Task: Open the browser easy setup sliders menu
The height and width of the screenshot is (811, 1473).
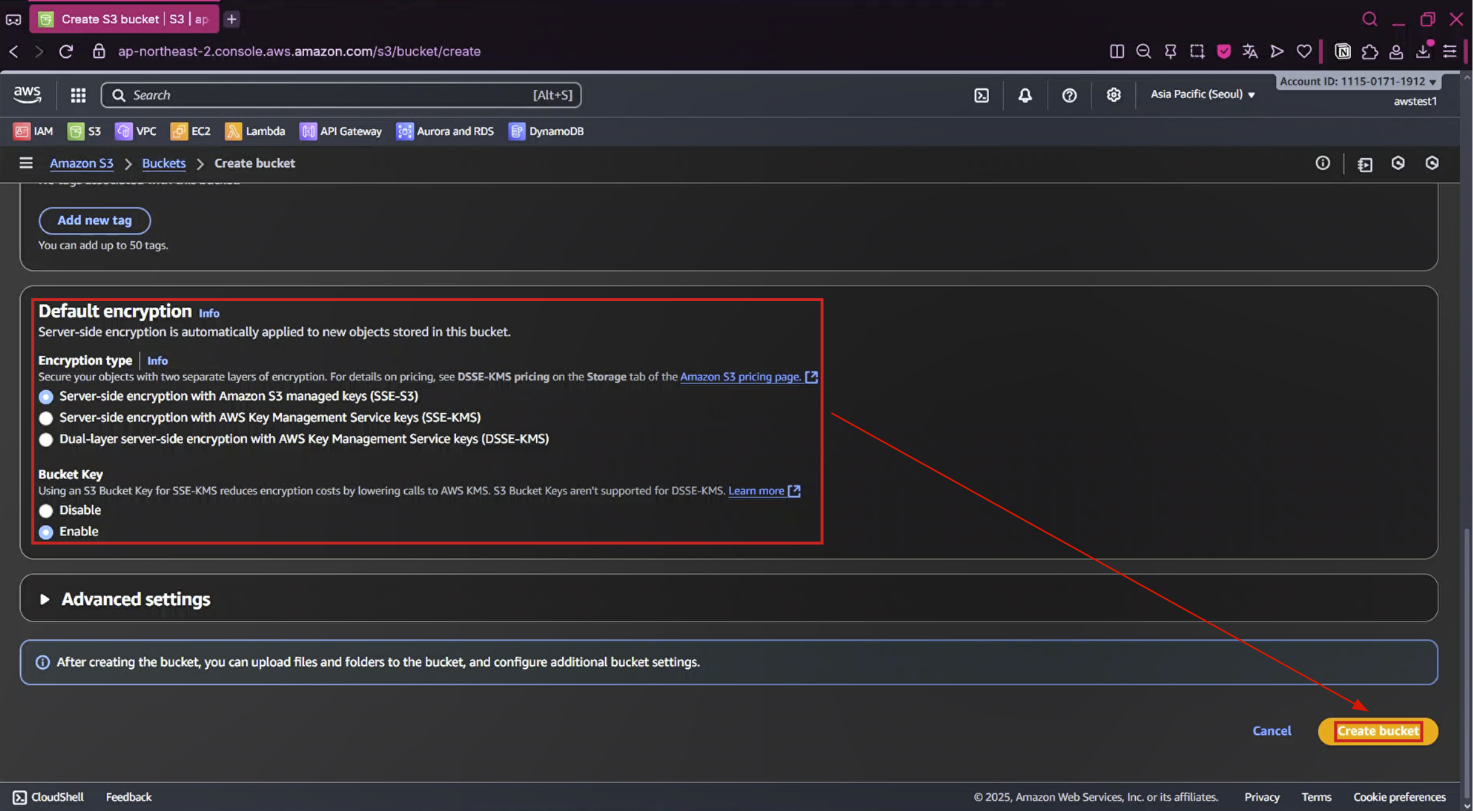Action: tap(1450, 51)
